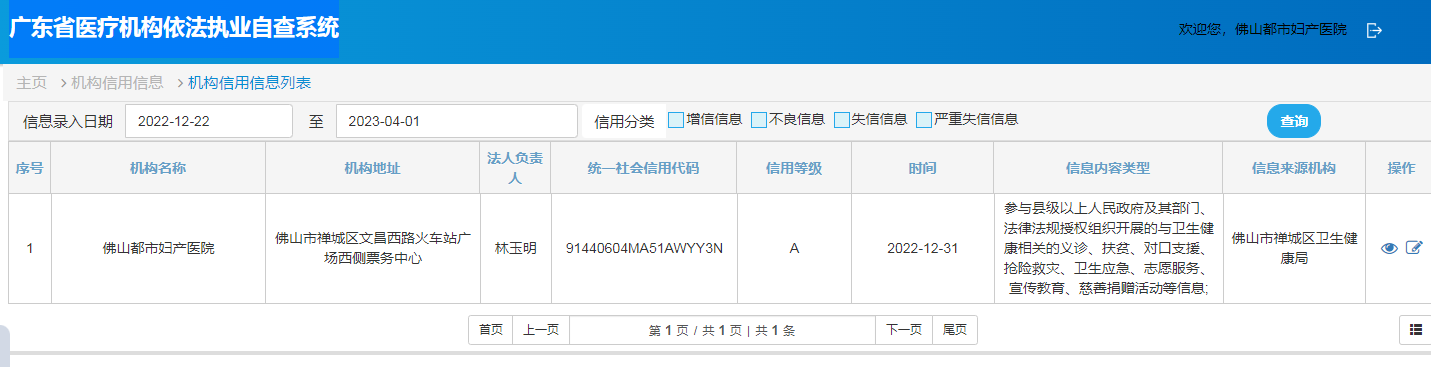The width and height of the screenshot is (1431, 367).
Task: Click the 上一页 previous page button
Action: (541, 330)
